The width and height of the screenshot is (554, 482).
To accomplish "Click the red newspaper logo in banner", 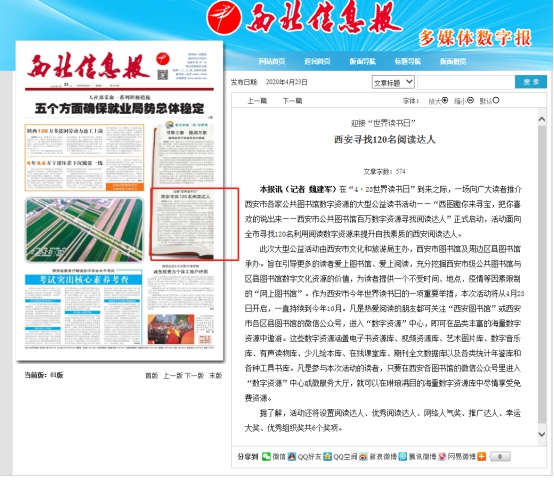I will (224, 17).
